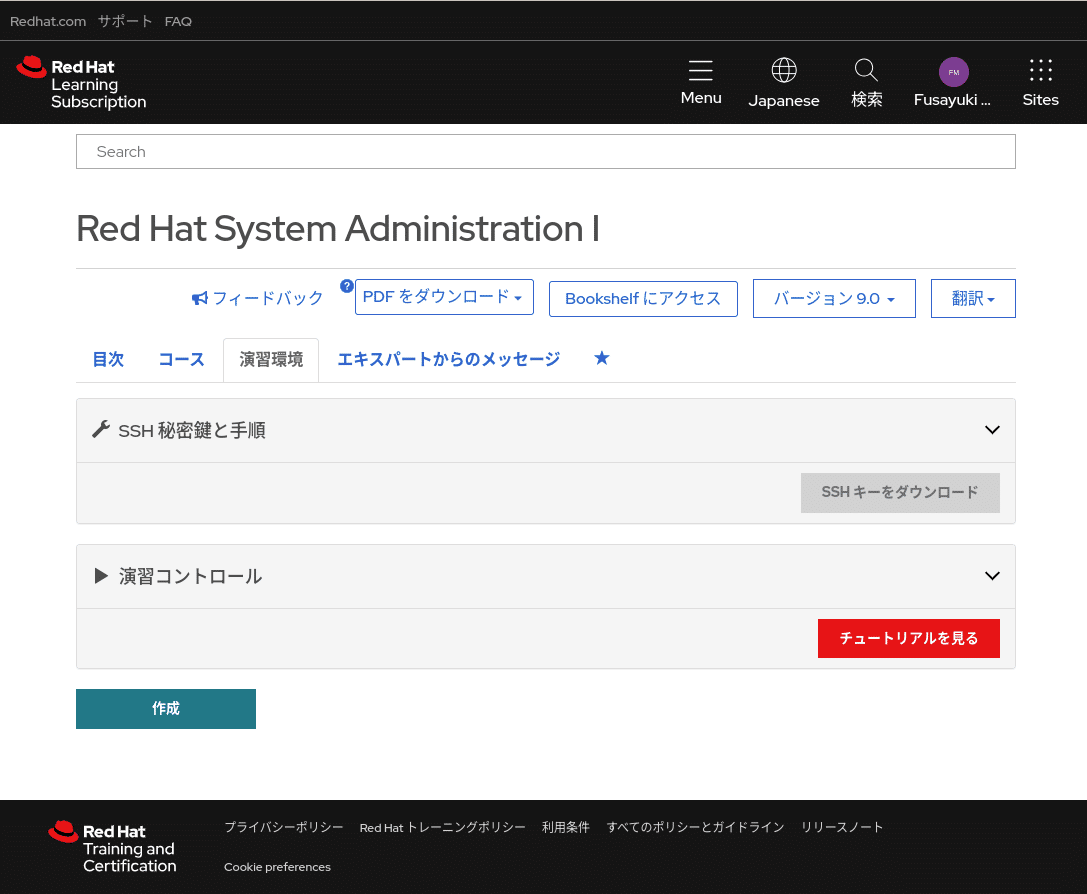Select the 演習環境 tab
Screen dimensions: 1087x894
[x=271, y=360]
